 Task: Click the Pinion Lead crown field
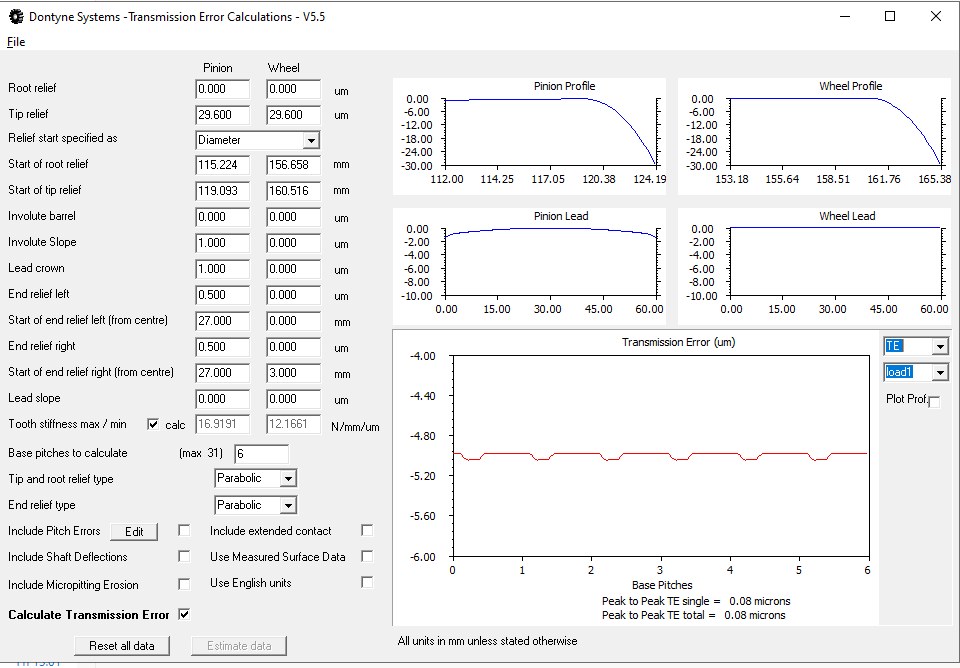(x=223, y=269)
